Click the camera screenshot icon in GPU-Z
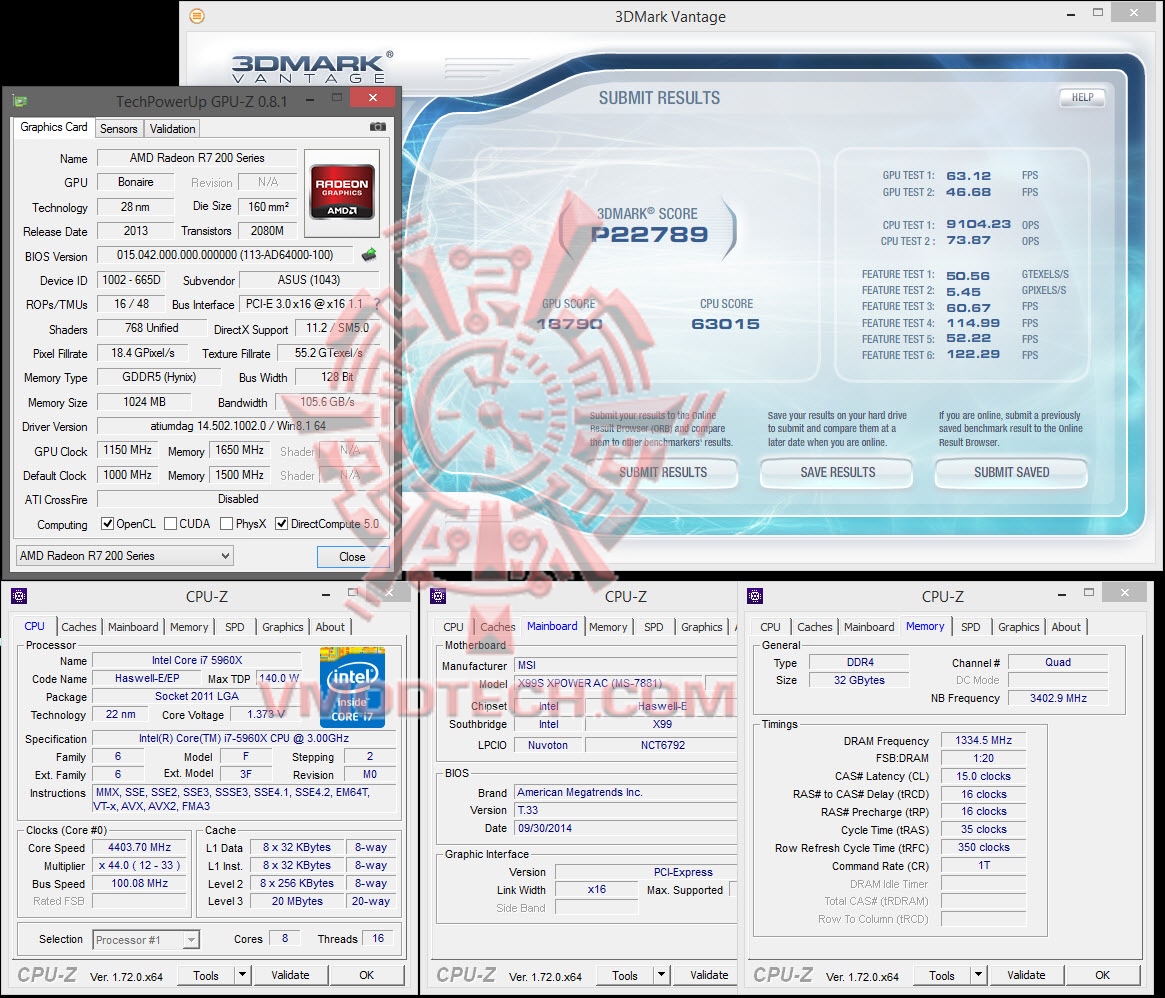1165x998 pixels. click(x=378, y=127)
